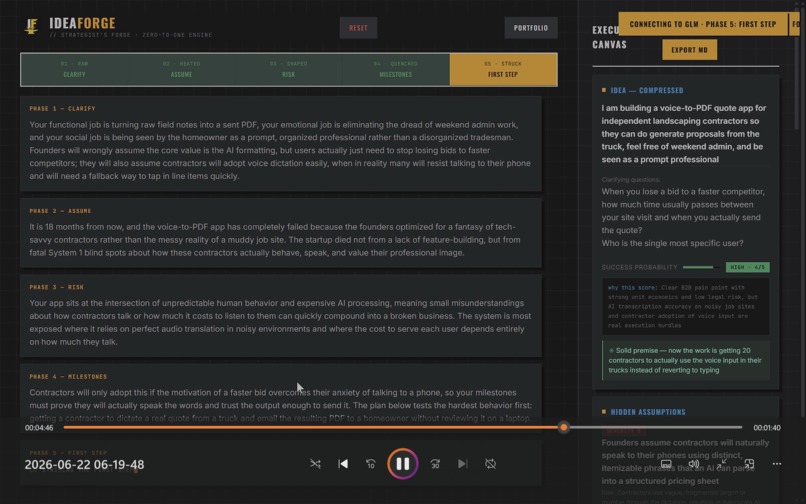Viewport: 806px width, 504px height.
Task: Select the 02 Heated Assume phase tab
Action: pyautogui.click(x=181, y=69)
